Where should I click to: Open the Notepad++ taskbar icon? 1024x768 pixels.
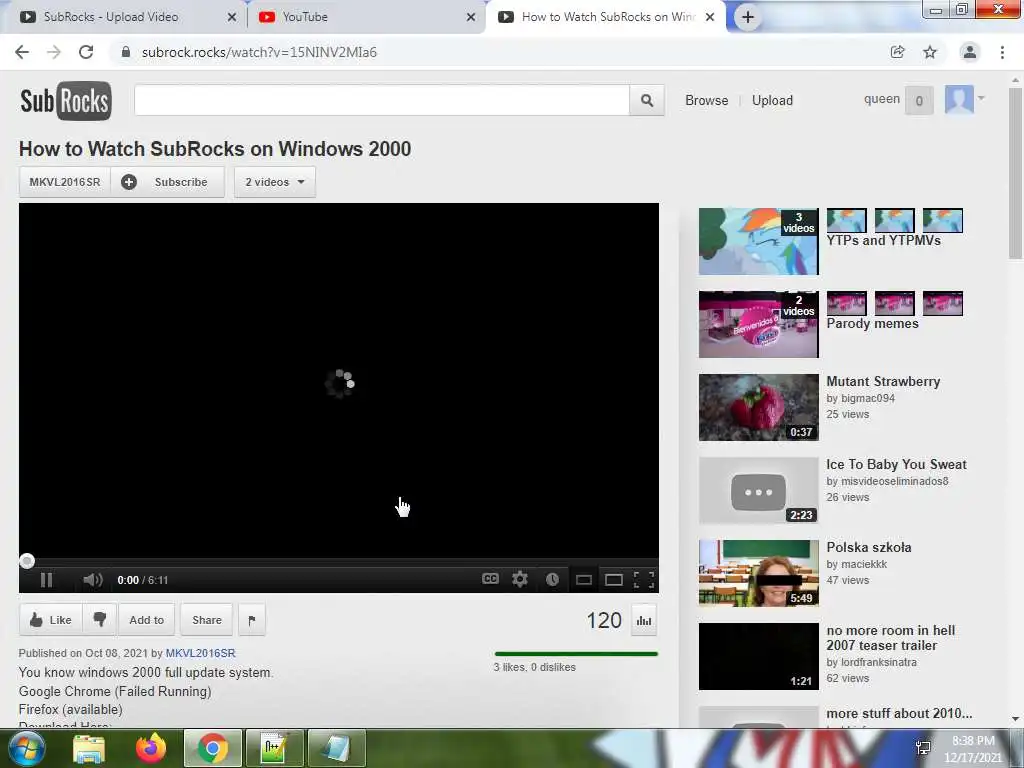click(x=274, y=748)
